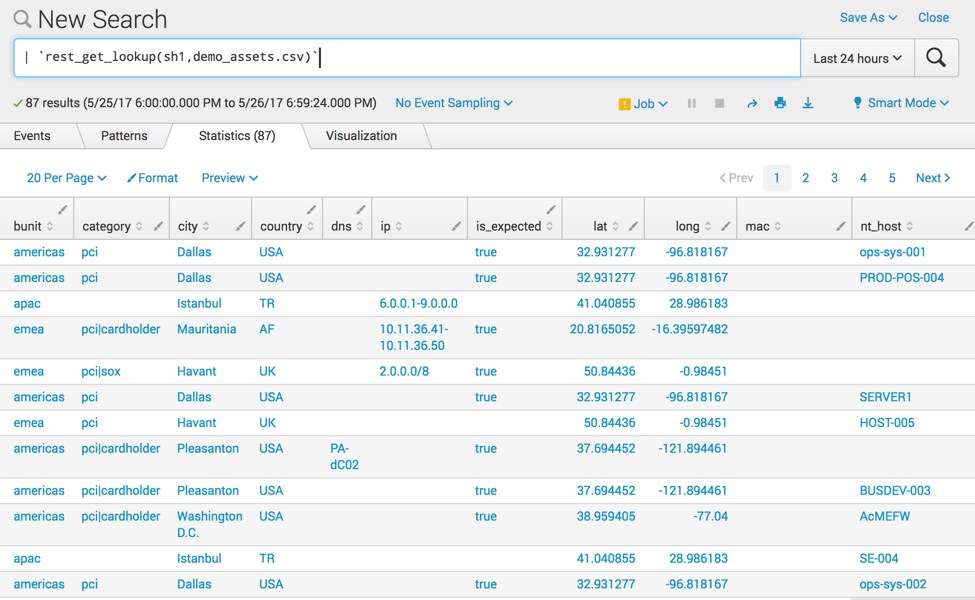Export results with the download icon
Viewport: 975px width, 600px height.
point(808,103)
